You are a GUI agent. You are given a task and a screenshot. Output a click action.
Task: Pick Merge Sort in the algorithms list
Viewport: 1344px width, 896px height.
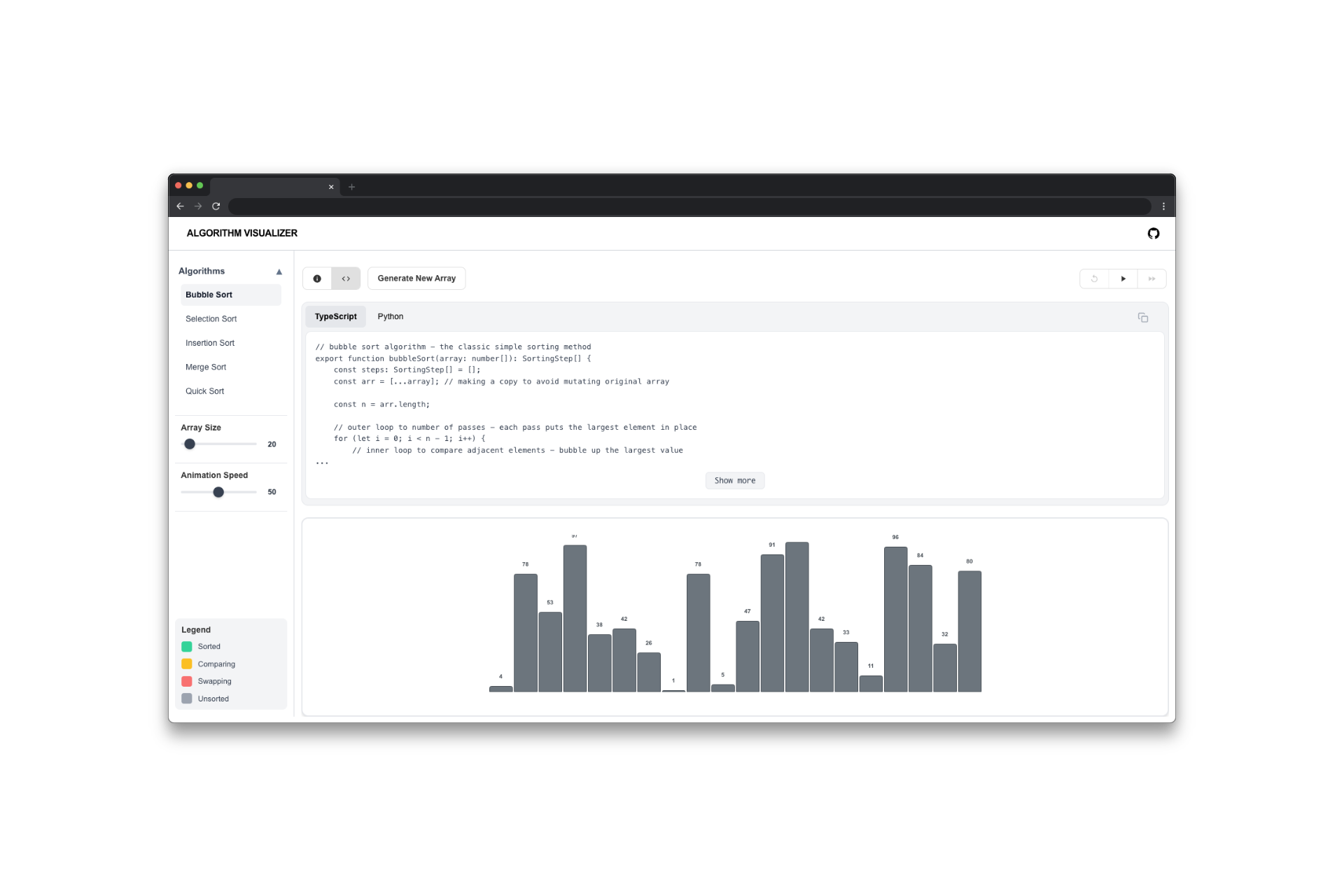pyautogui.click(x=231, y=367)
